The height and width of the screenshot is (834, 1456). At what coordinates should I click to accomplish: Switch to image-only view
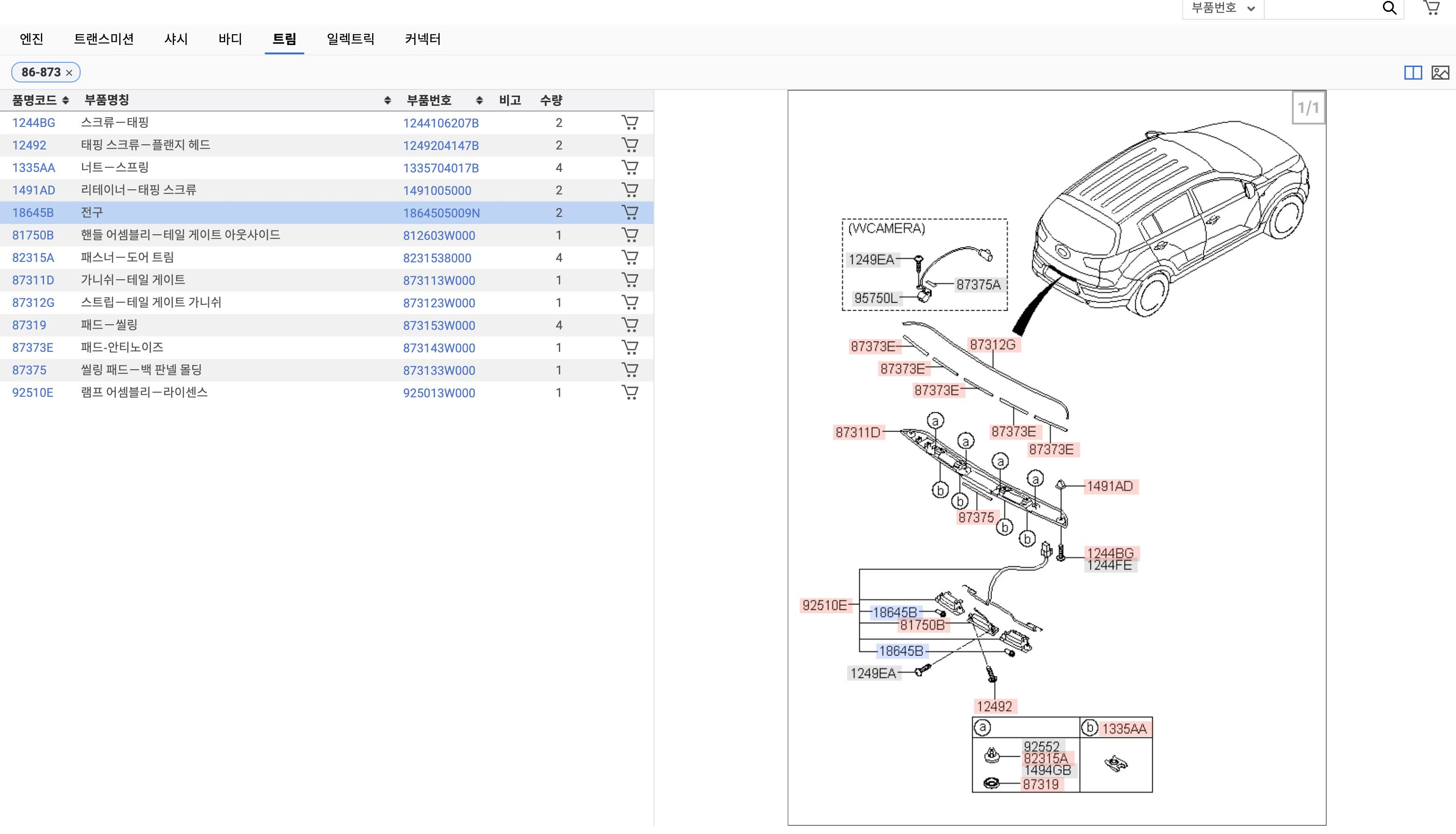pyautogui.click(x=1440, y=72)
